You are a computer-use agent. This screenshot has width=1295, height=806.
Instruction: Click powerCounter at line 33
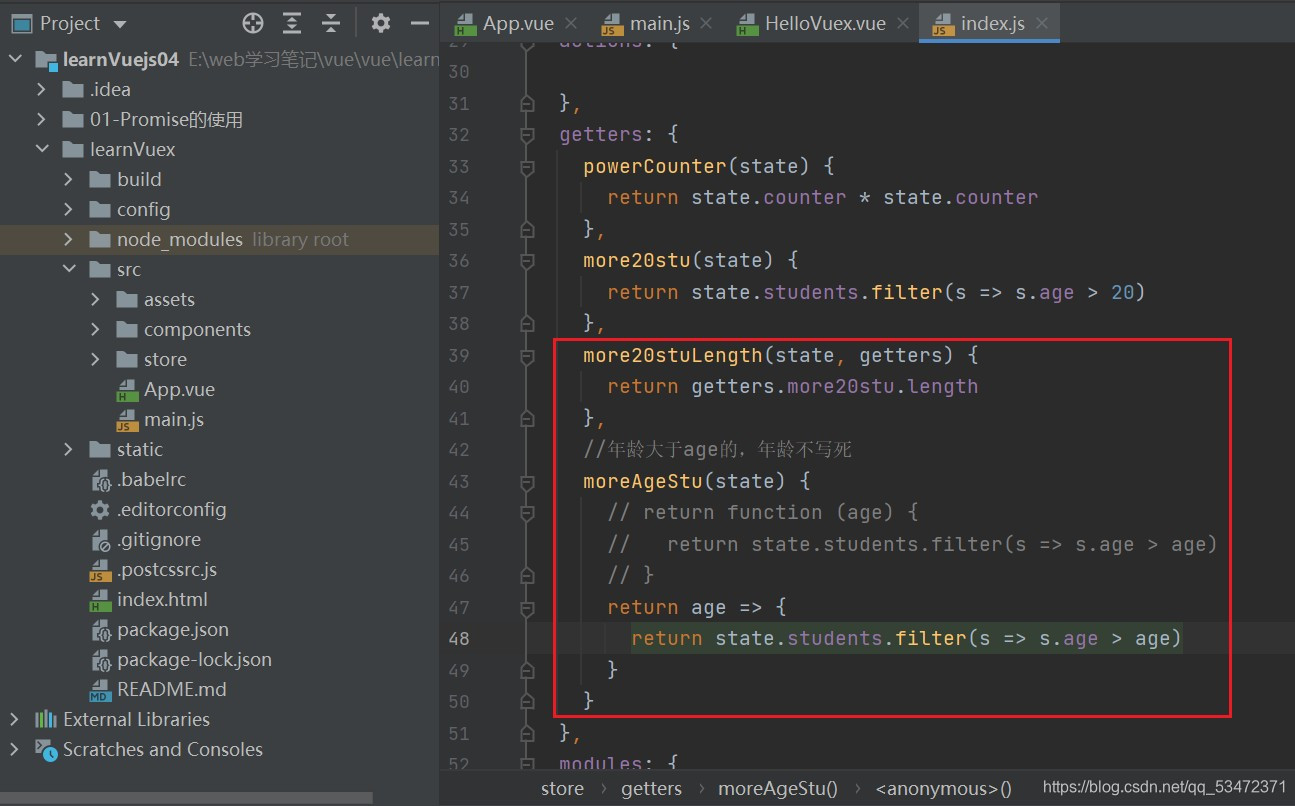[x=656, y=166]
